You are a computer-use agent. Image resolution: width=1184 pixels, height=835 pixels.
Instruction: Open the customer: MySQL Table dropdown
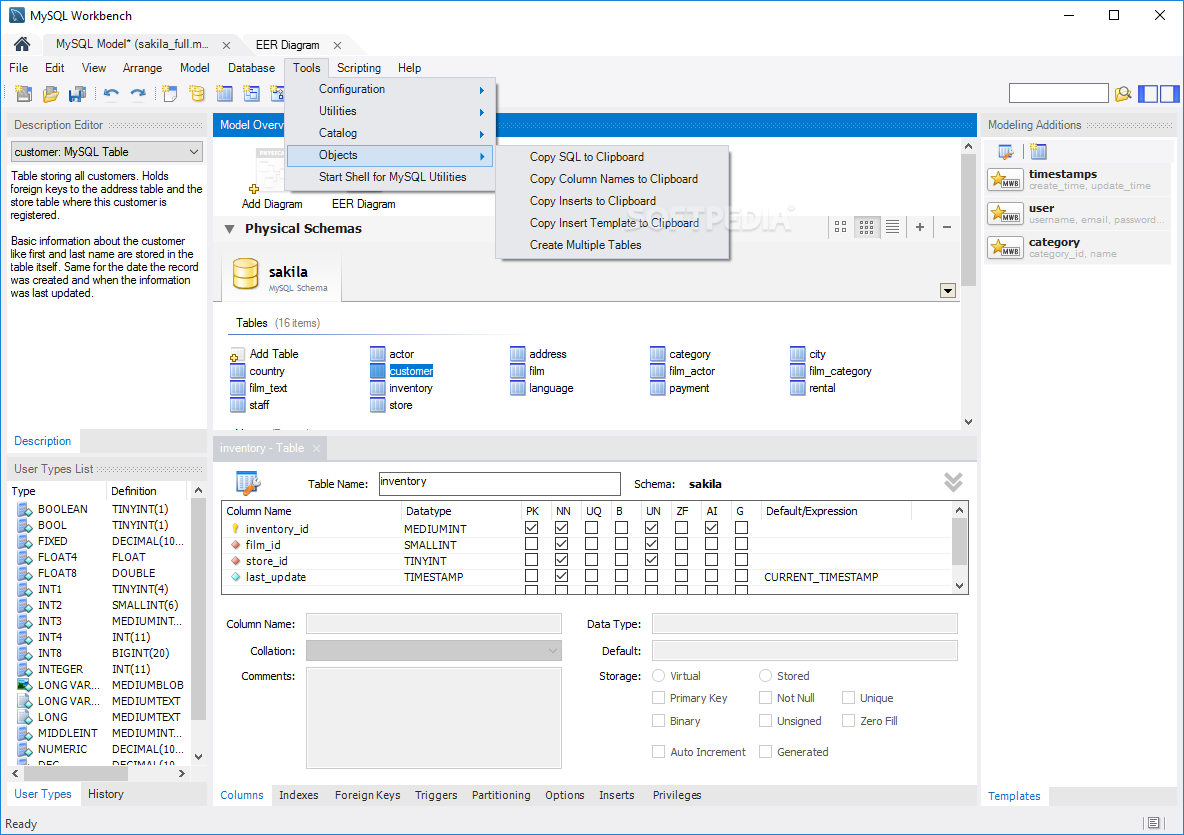tap(107, 152)
